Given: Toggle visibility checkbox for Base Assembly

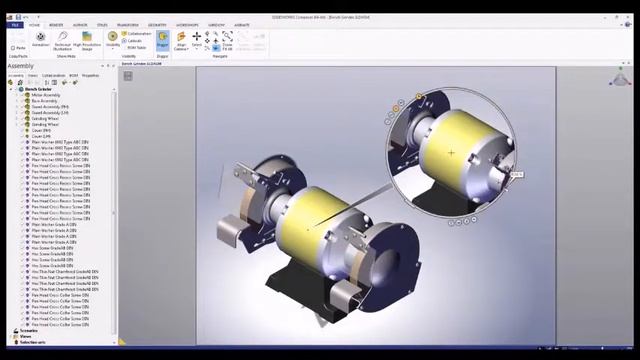Looking at the screenshot, I should click(x=23, y=101).
